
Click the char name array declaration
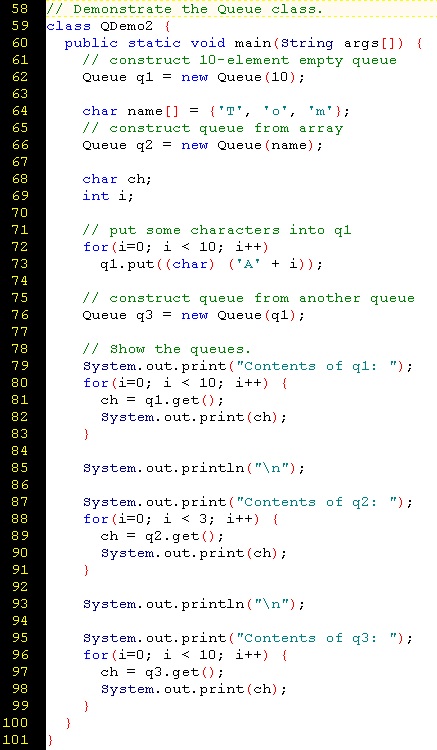216,111
